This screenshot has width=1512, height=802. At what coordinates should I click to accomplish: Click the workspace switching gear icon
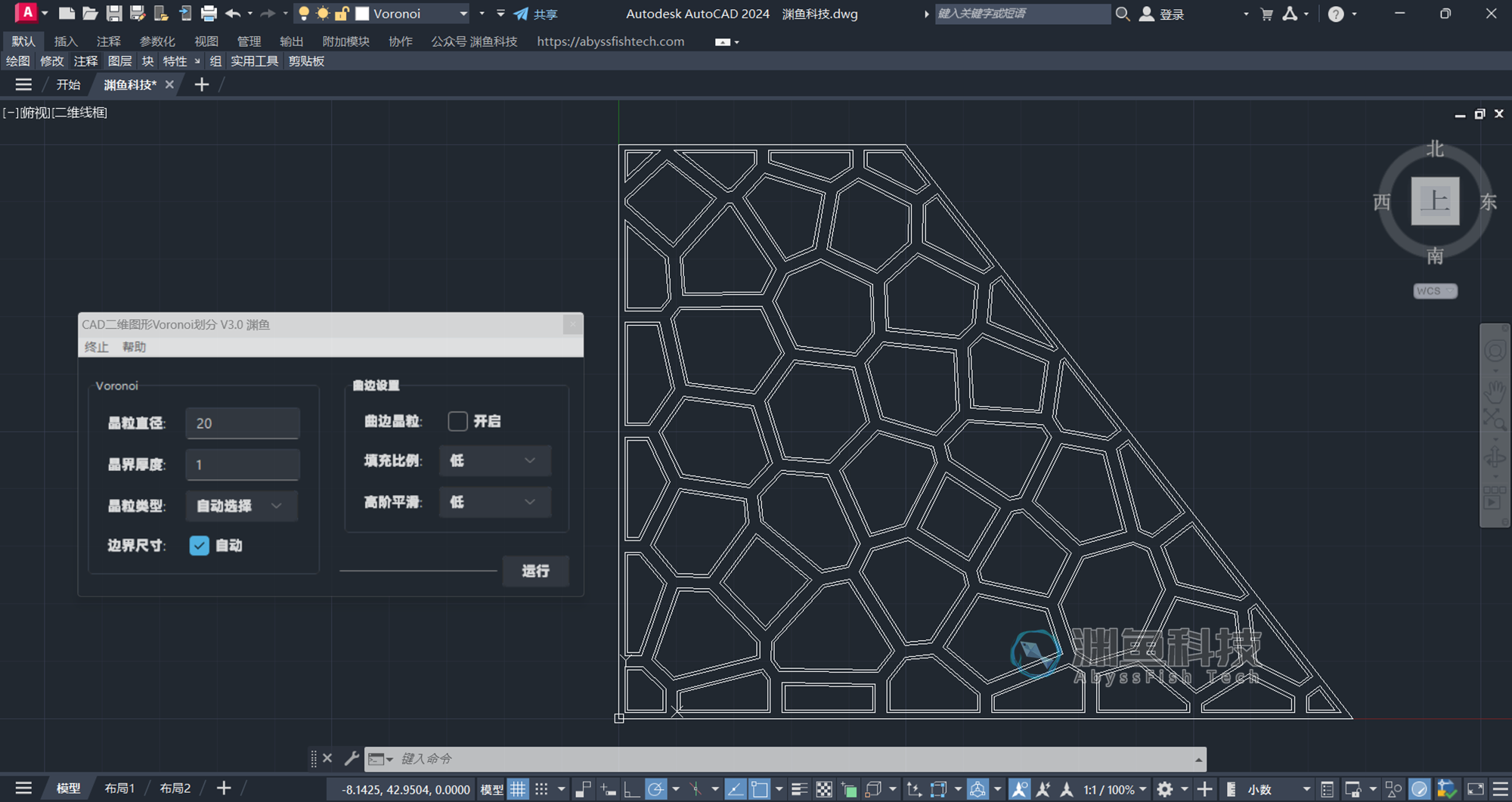(x=1165, y=789)
